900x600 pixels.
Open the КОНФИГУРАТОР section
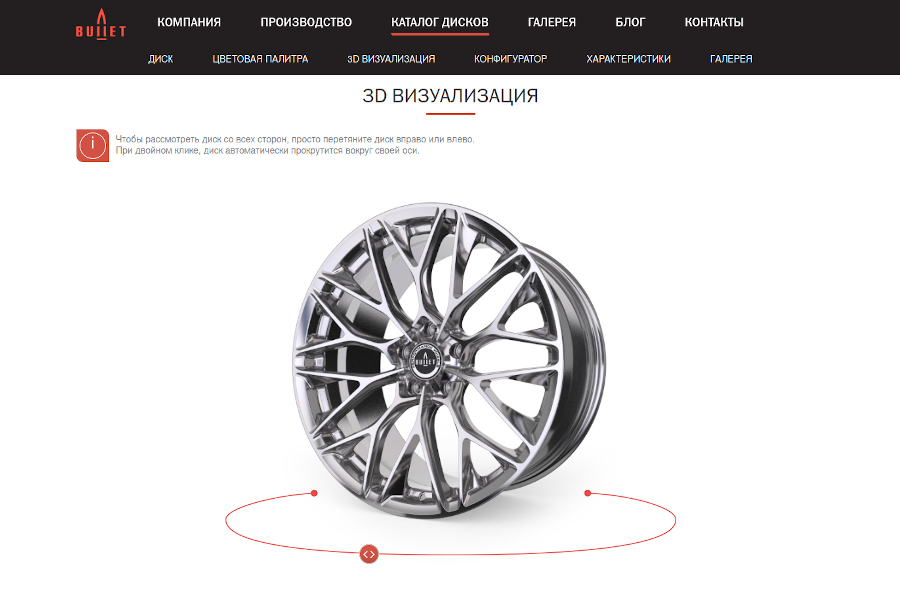(x=510, y=59)
